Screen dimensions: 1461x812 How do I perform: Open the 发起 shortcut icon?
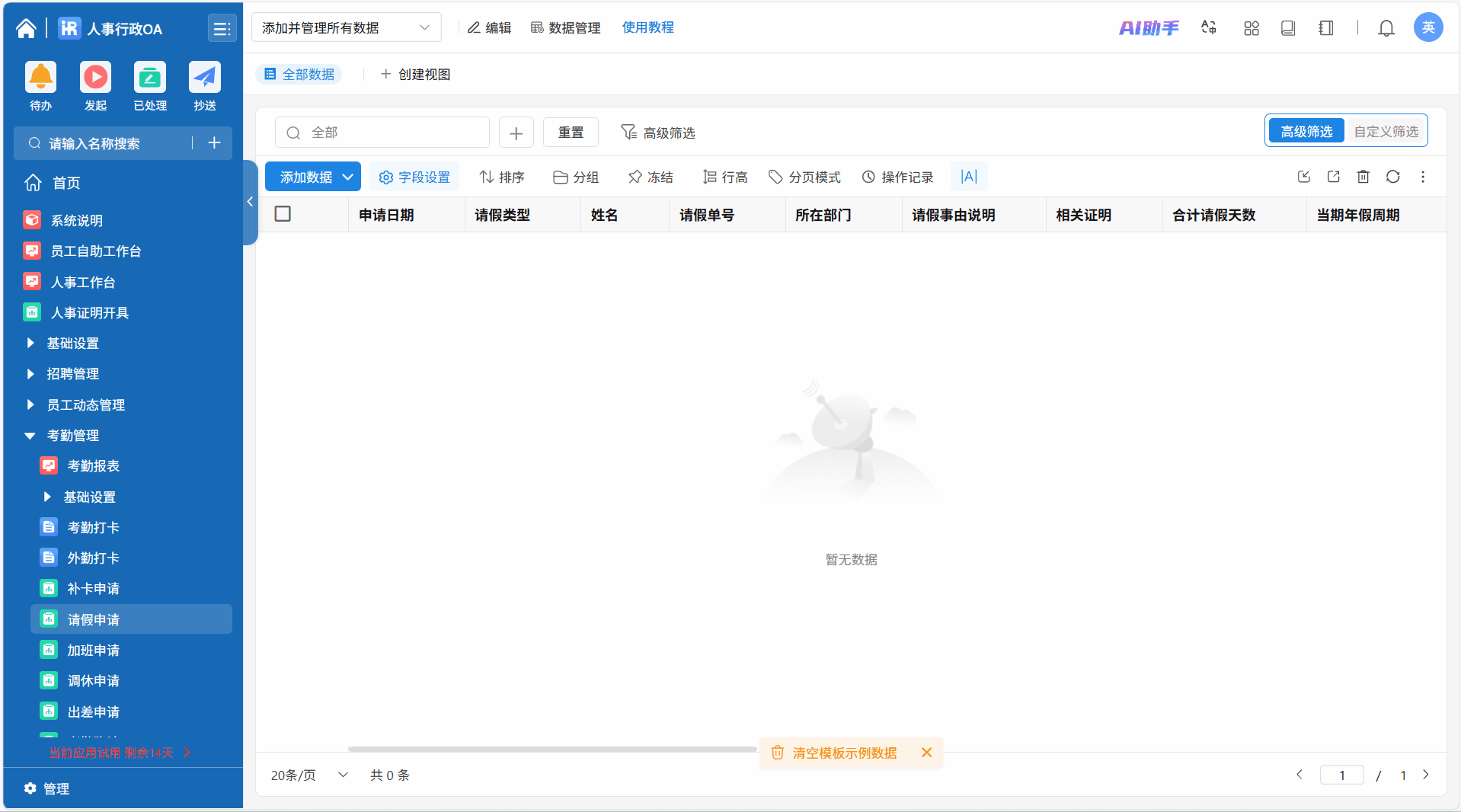click(x=95, y=78)
